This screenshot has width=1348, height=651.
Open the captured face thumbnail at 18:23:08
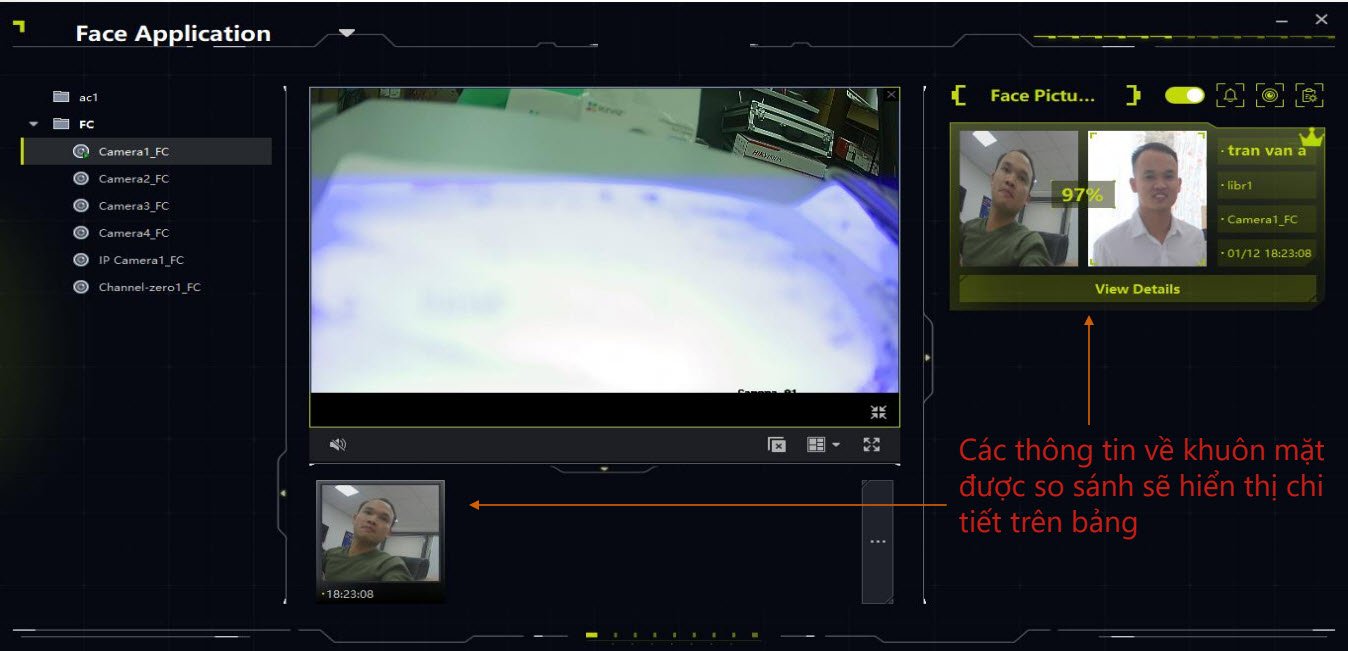380,534
